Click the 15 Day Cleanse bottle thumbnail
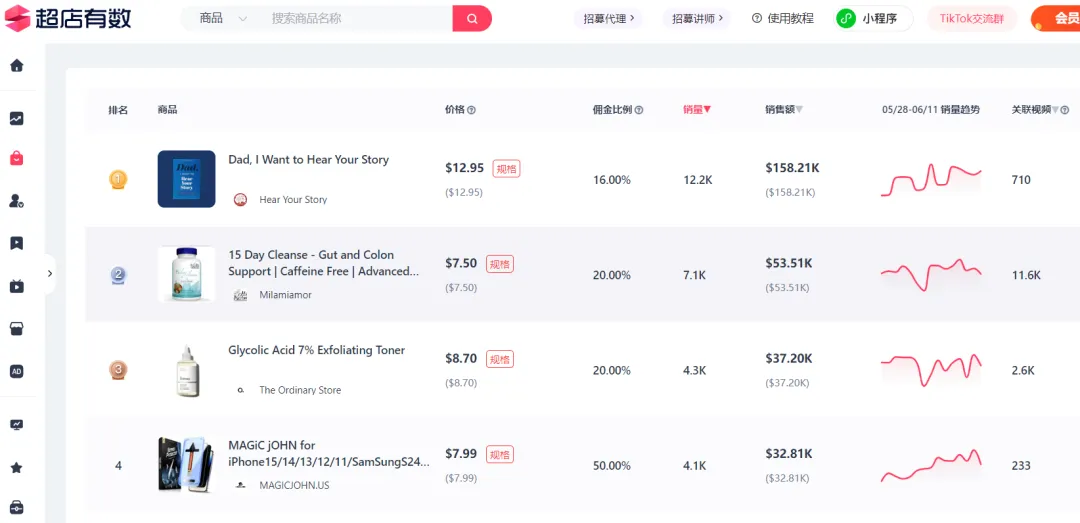 [x=186, y=274]
